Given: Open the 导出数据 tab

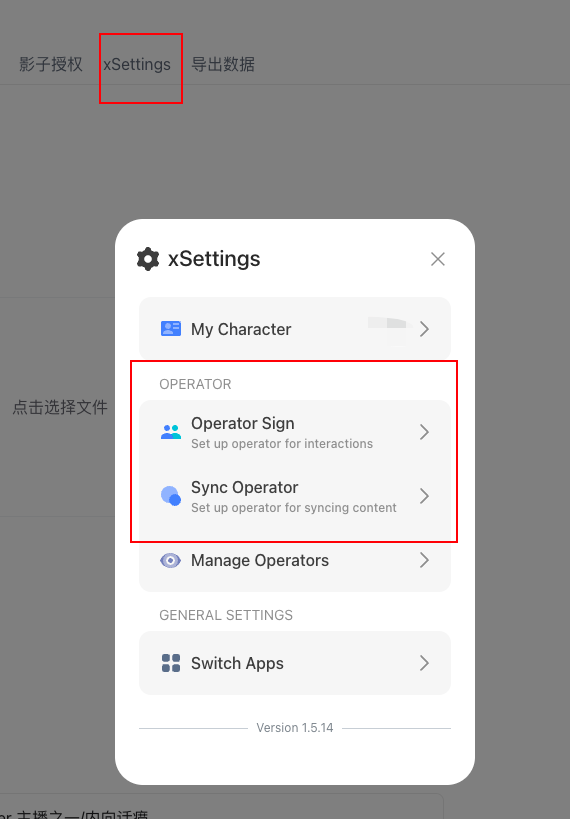Looking at the screenshot, I should point(223,64).
